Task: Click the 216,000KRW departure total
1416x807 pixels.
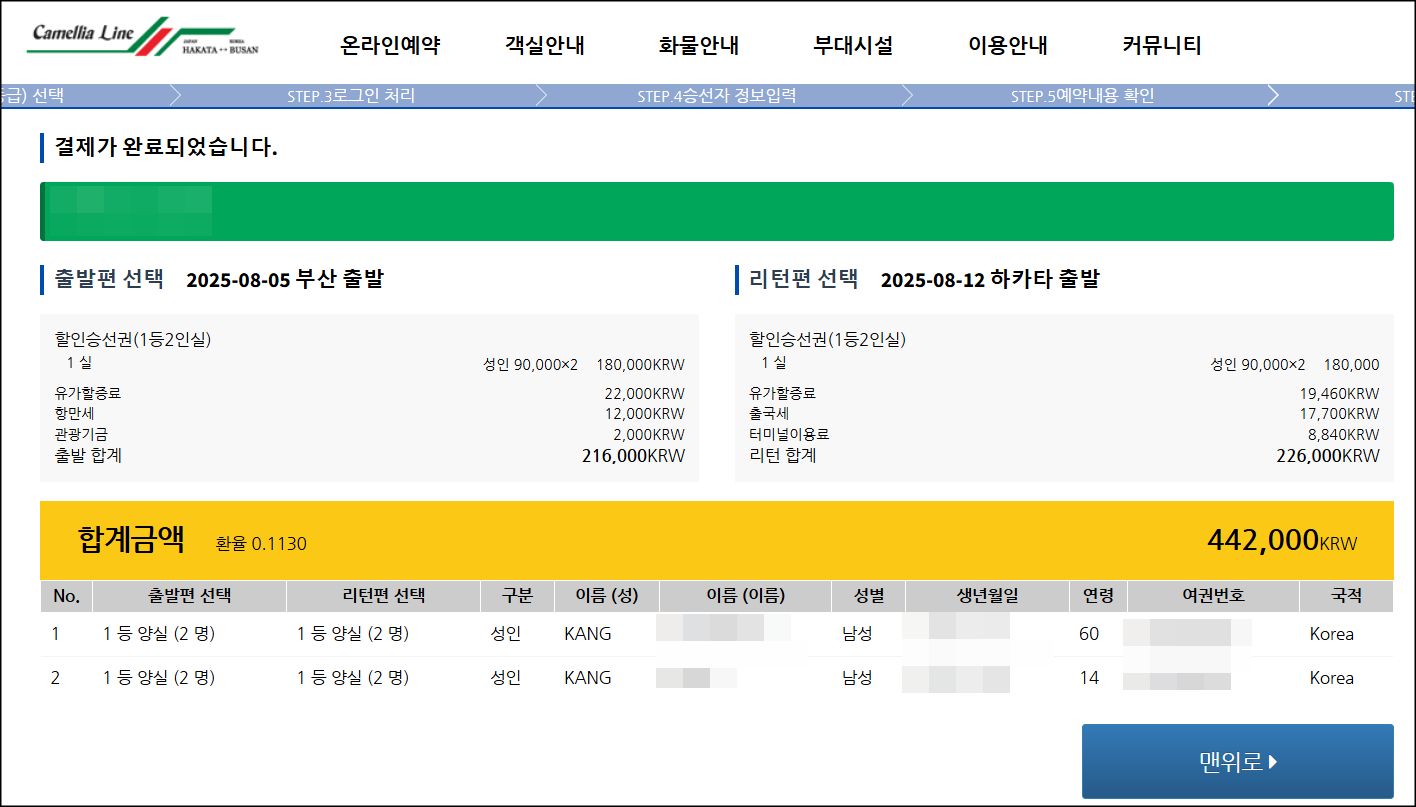Action: tap(633, 456)
